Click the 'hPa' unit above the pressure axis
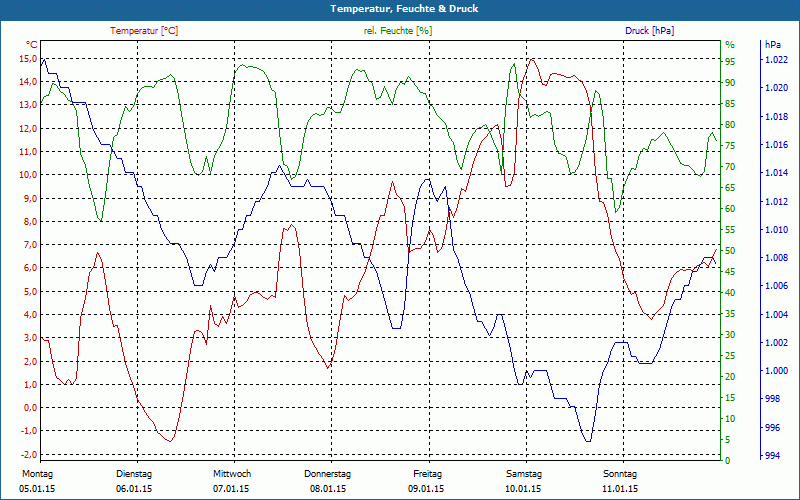 click(x=772, y=45)
